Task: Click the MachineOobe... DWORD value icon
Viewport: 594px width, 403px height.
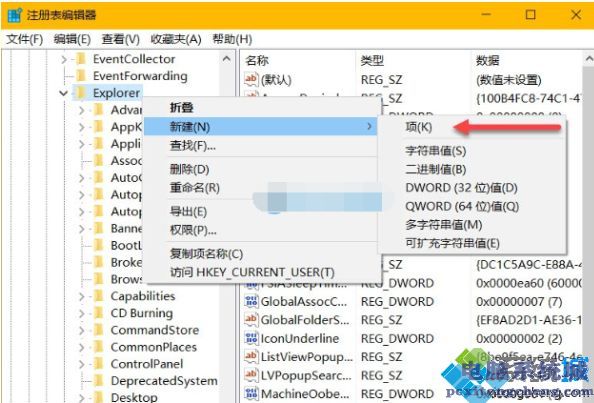Action: coord(251,394)
